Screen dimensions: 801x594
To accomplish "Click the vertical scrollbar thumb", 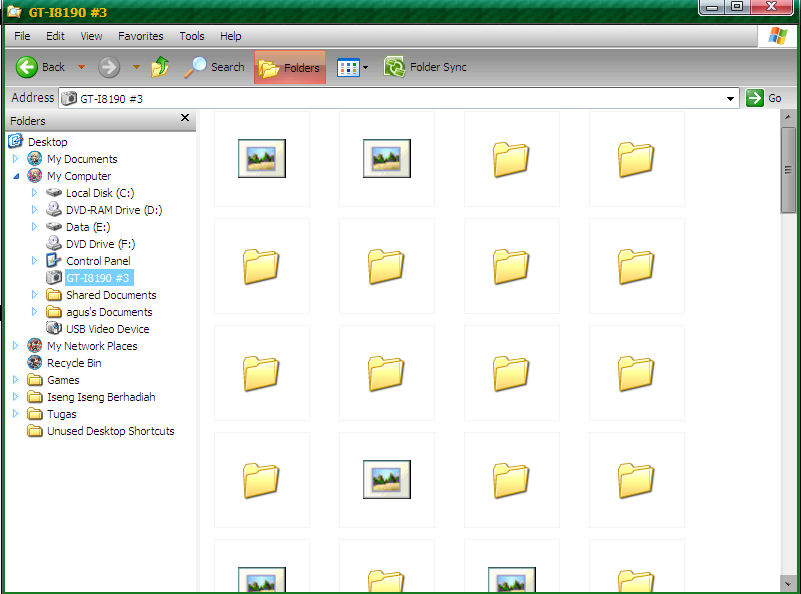I will [788, 170].
